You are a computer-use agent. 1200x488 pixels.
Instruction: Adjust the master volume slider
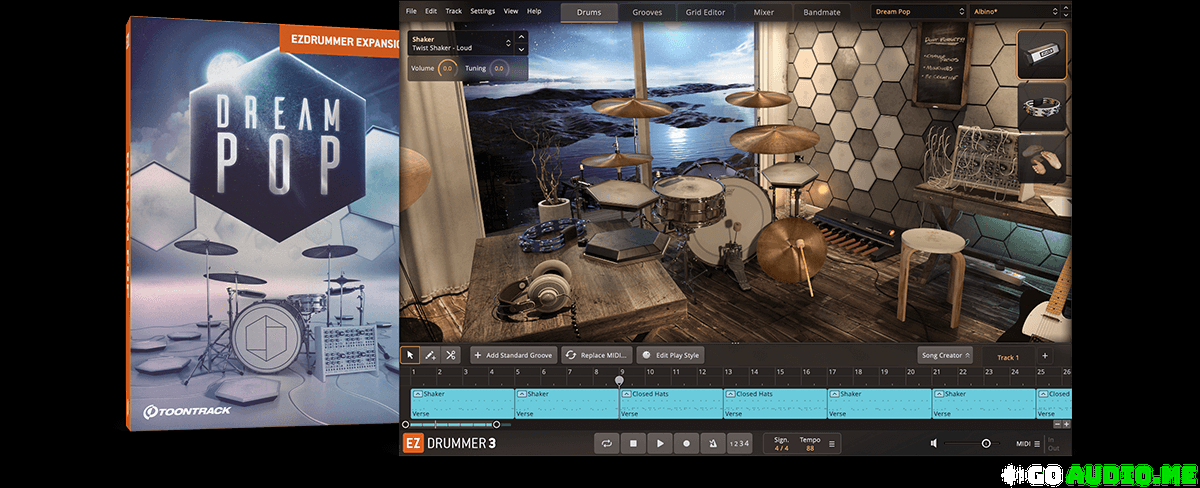pyautogui.click(x=985, y=443)
